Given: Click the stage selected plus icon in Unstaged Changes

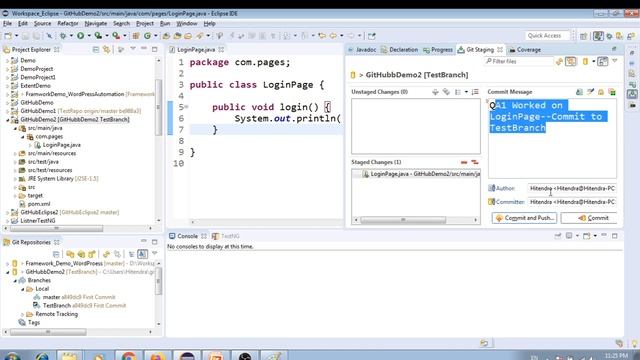Looking at the screenshot, I should tap(435, 92).
